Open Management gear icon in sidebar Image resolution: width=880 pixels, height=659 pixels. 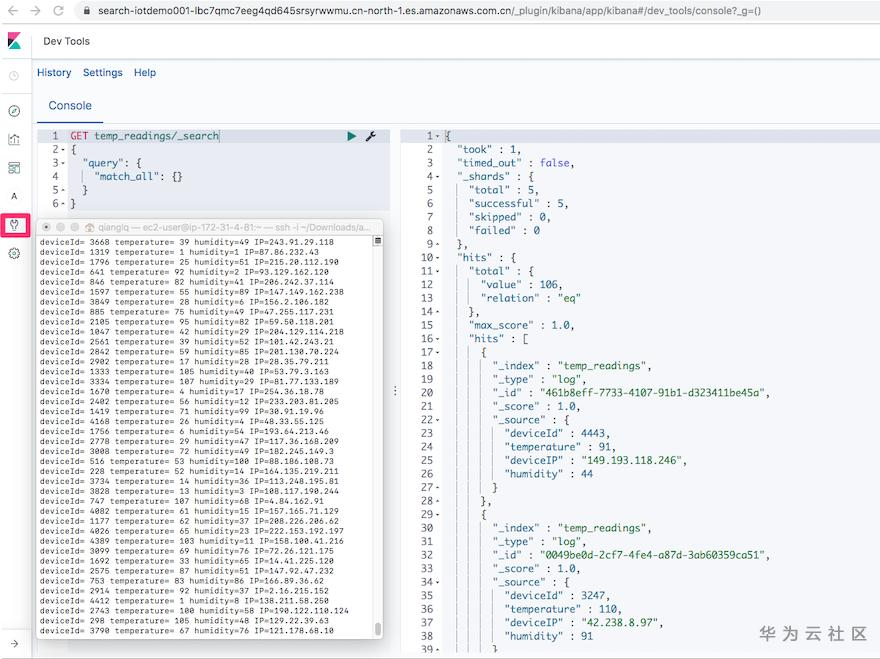(15, 254)
